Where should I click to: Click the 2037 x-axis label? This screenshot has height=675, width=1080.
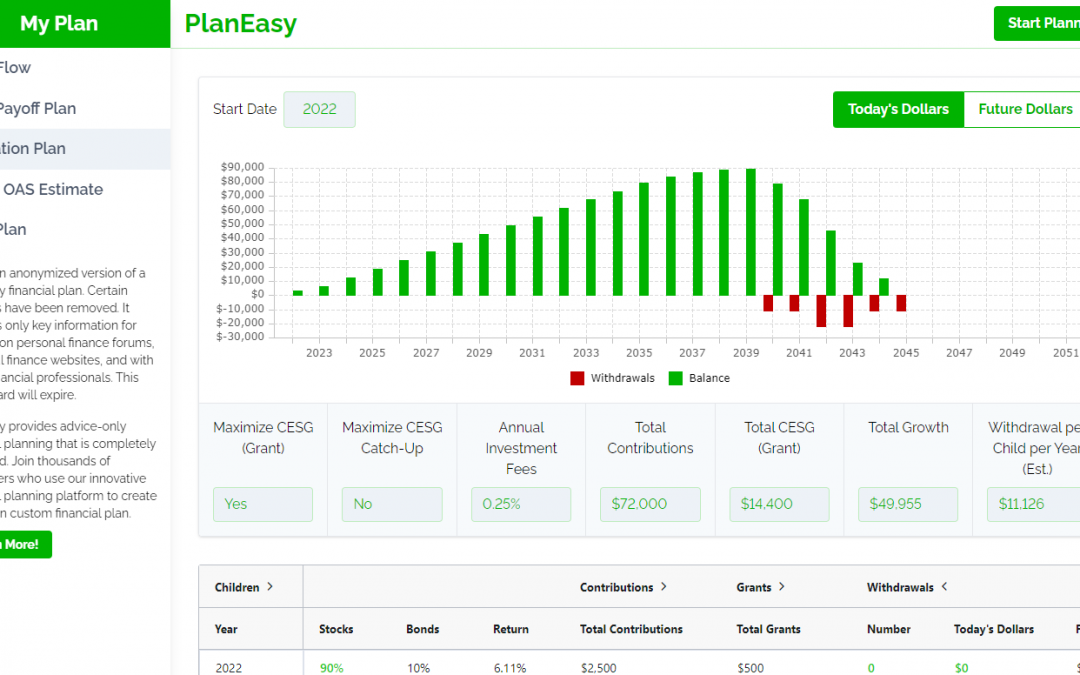(692, 353)
